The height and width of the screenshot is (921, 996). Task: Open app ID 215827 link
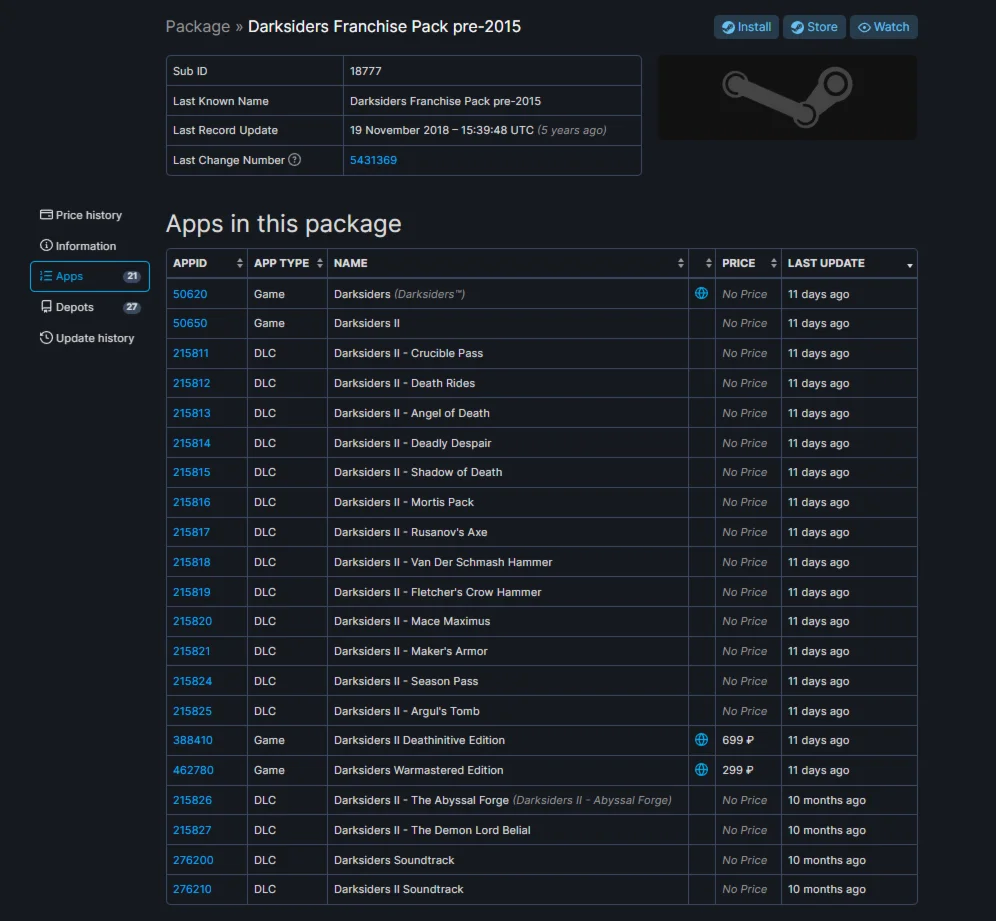(x=192, y=830)
